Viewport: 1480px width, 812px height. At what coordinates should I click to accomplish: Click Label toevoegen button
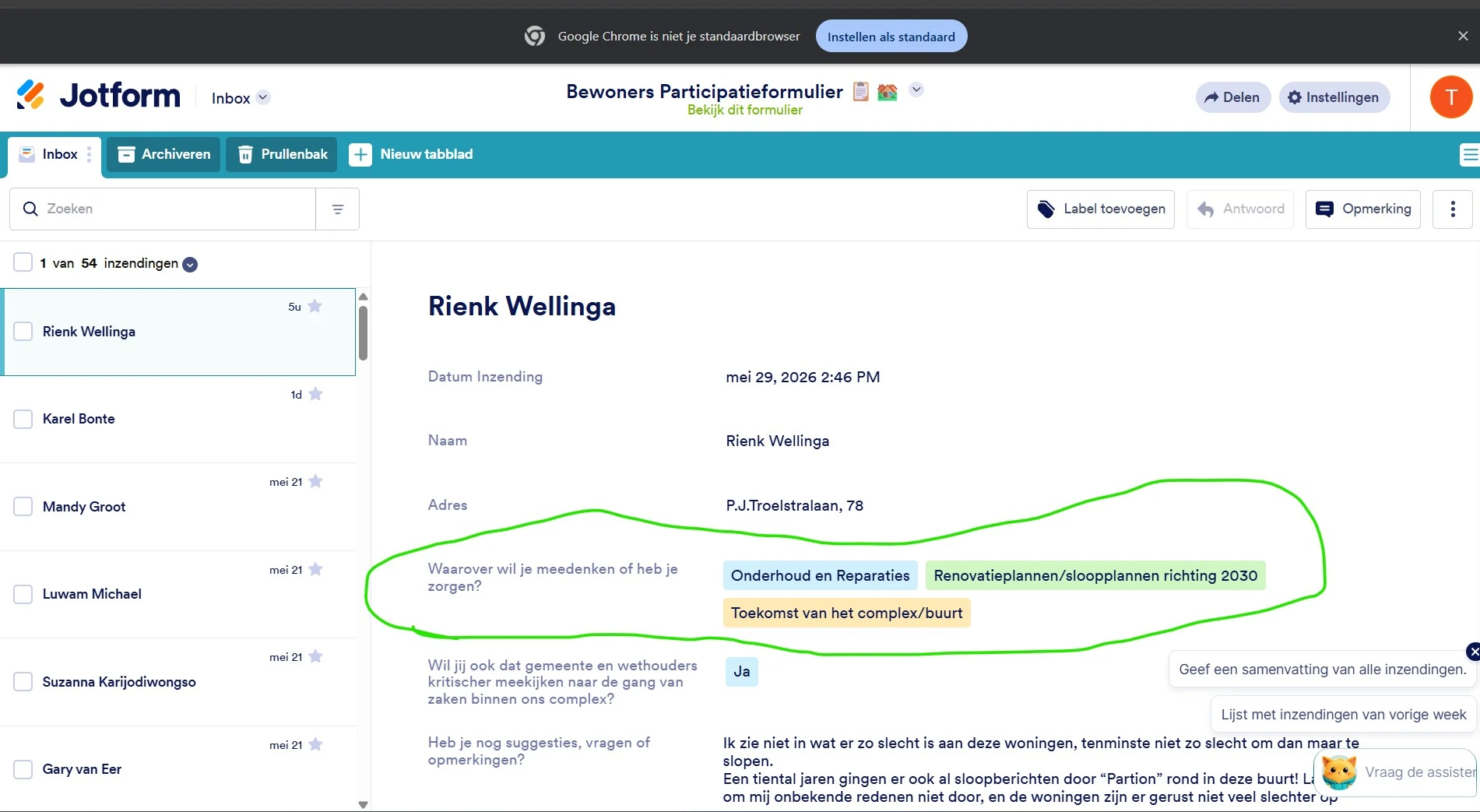1101,209
